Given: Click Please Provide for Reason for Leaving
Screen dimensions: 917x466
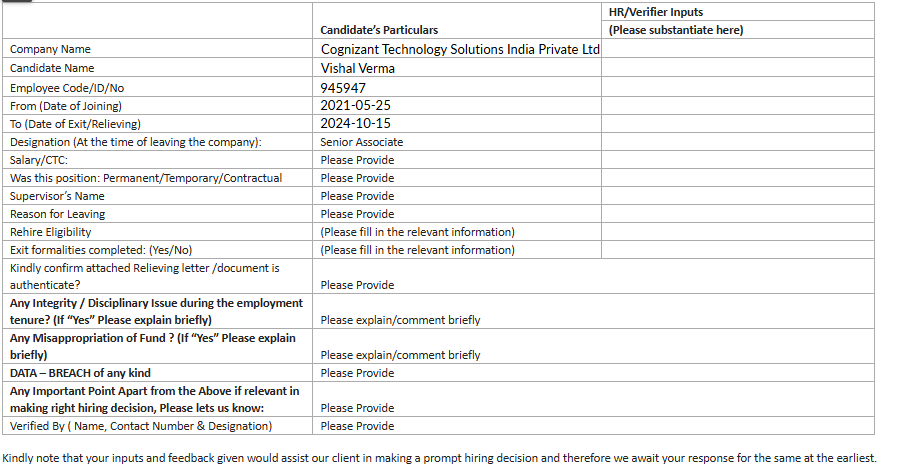Looking at the screenshot, I should [357, 214].
